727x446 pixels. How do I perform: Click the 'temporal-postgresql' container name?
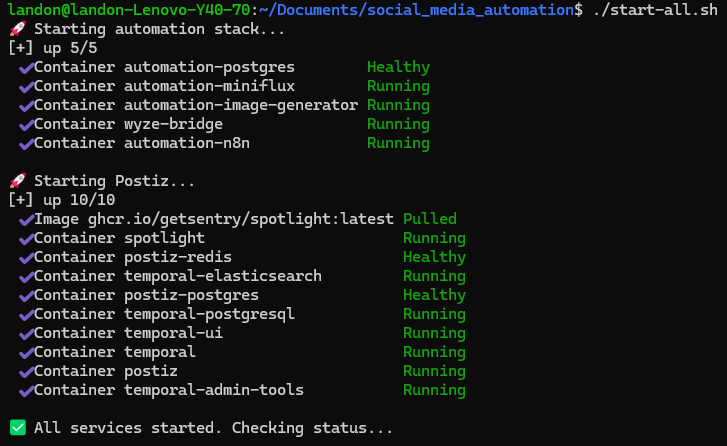coord(209,314)
